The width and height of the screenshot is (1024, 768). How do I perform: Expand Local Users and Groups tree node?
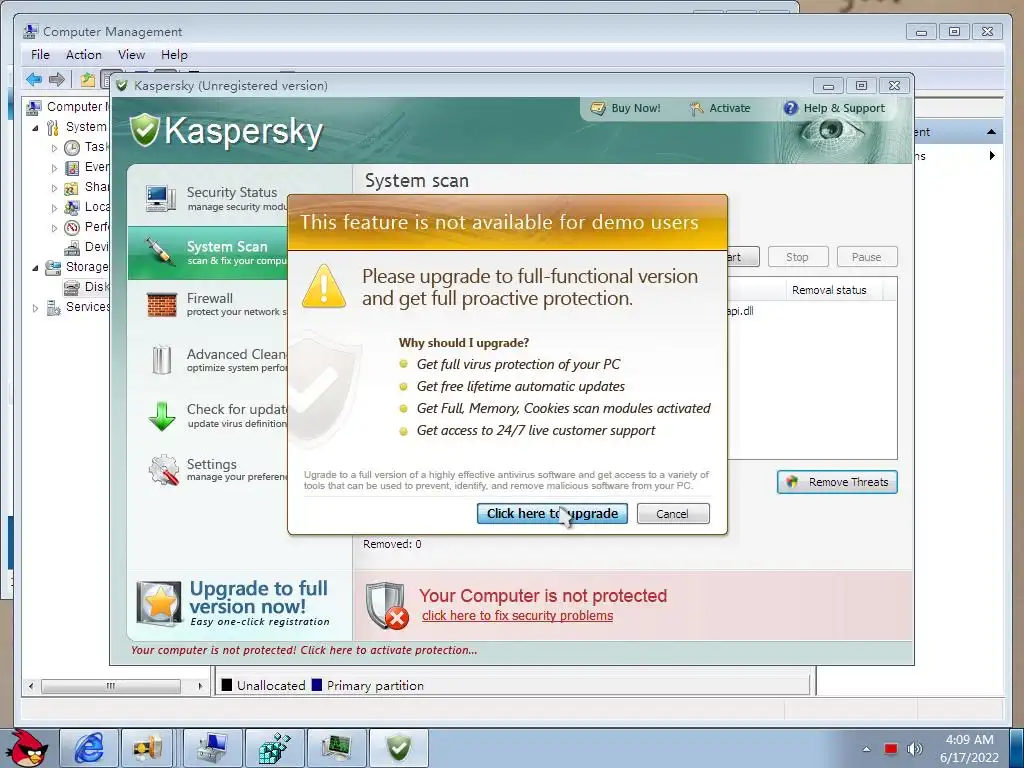[x=54, y=208]
